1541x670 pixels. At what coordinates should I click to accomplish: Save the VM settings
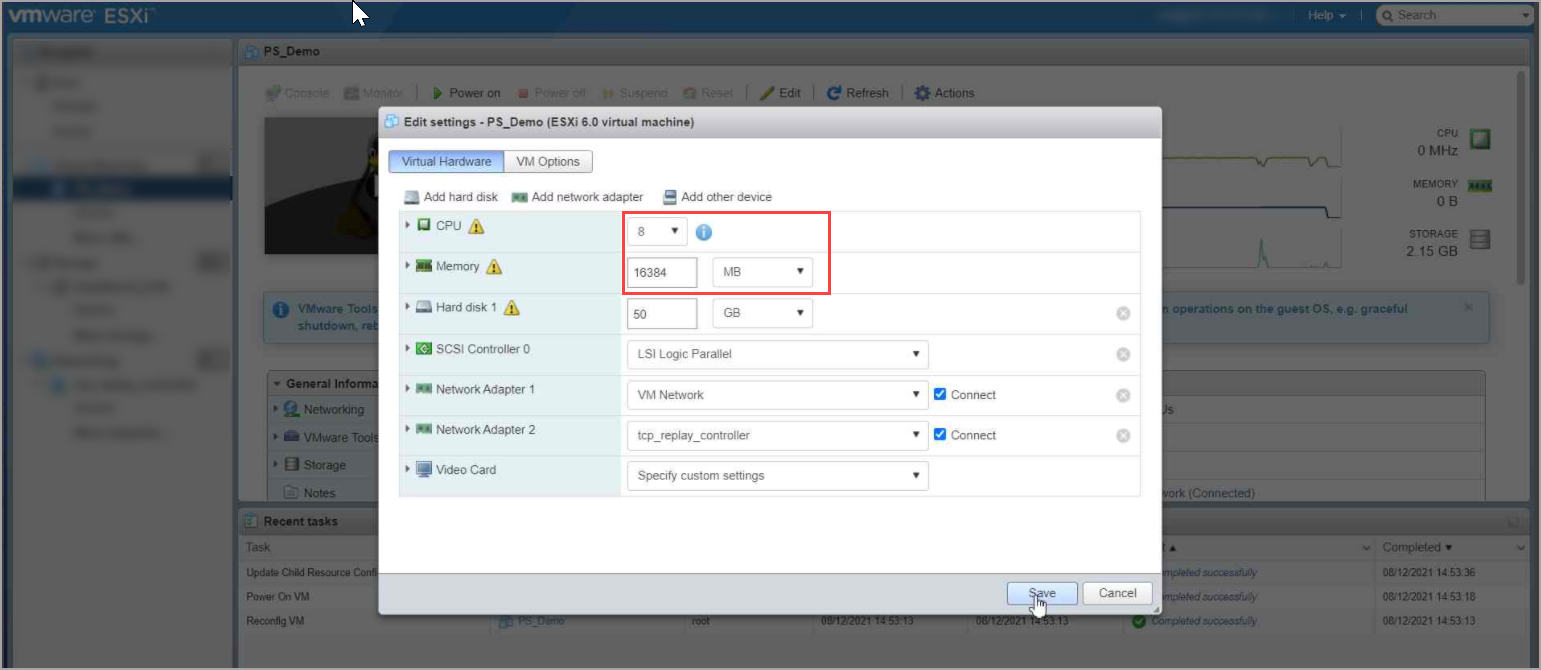(x=1041, y=593)
